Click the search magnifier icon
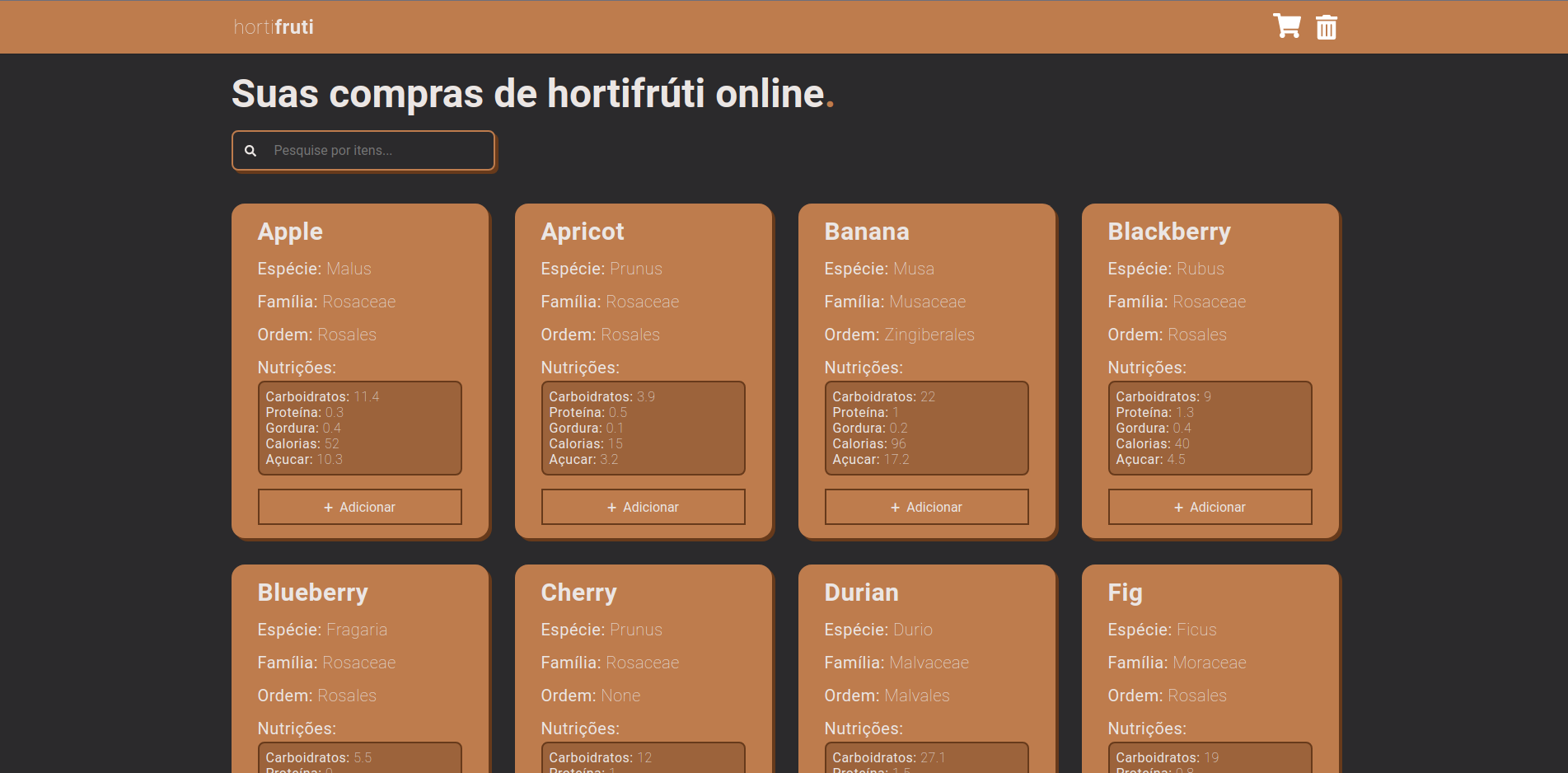This screenshot has width=1568, height=773. pyautogui.click(x=250, y=151)
